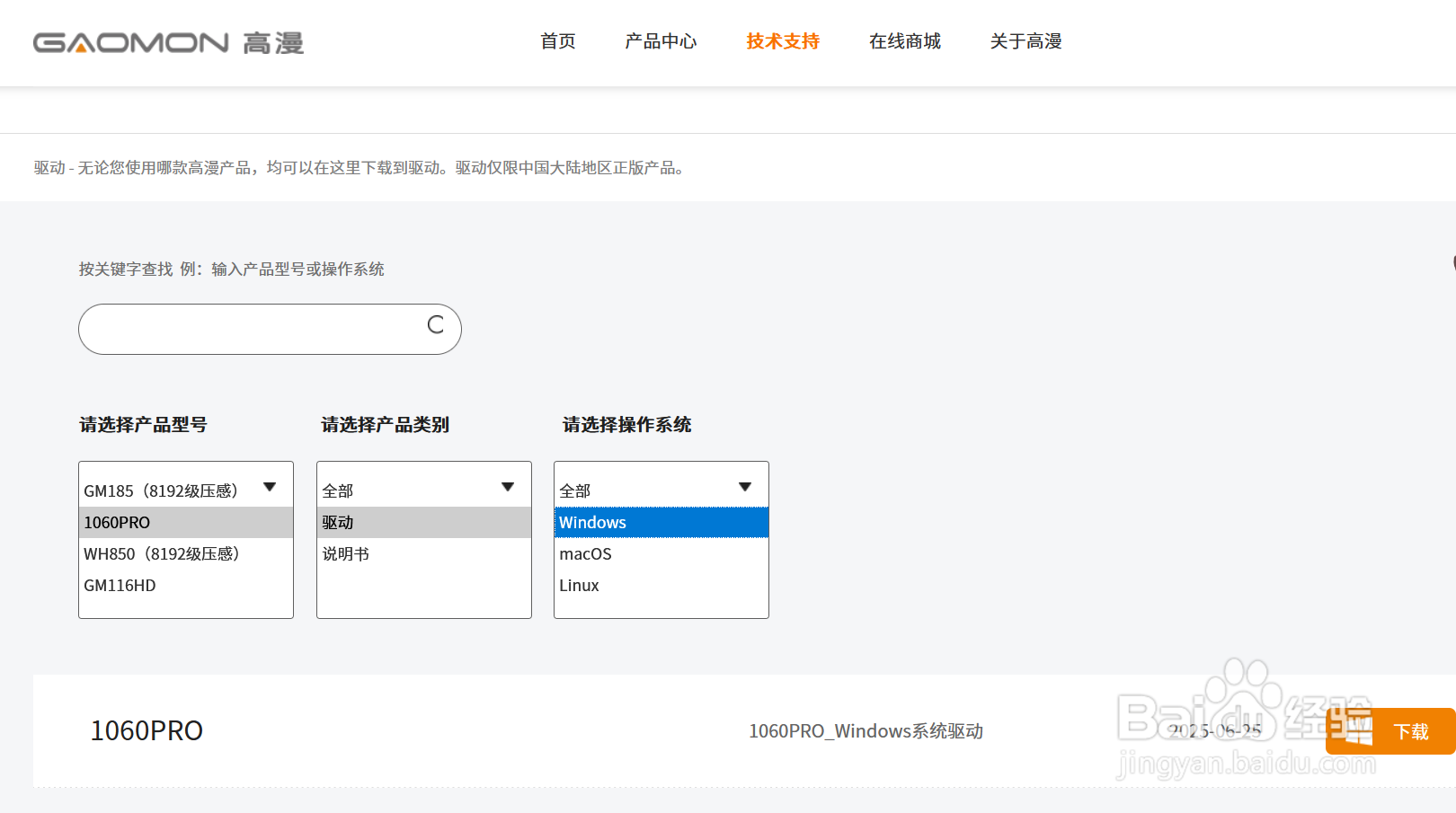Image resolution: width=1456 pixels, height=813 pixels.
Task: Go to 首页 in the navigation
Action: tap(557, 41)
